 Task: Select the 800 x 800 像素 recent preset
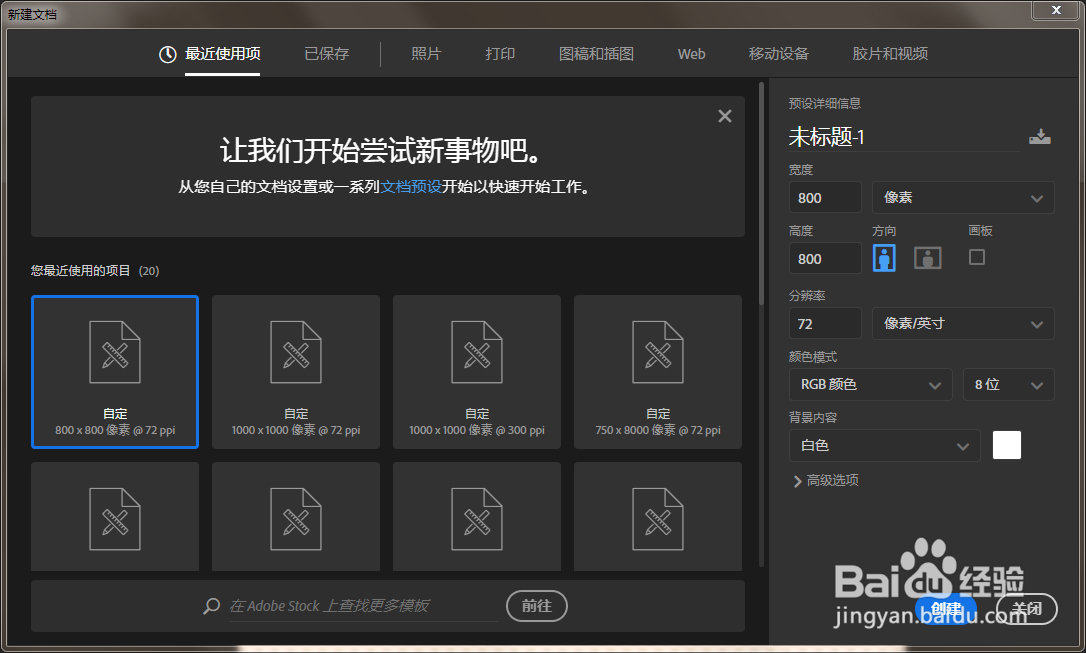pos(114,371)
